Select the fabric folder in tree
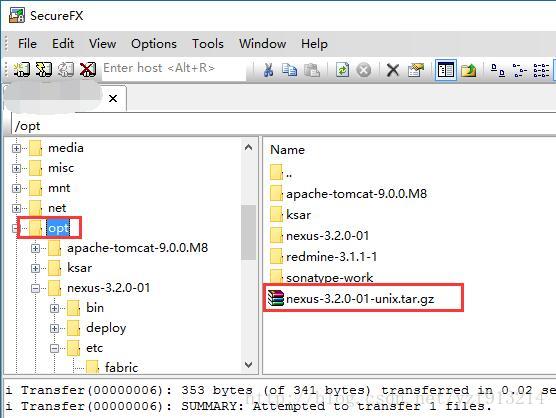This screenshot has width=556, height=418. 121,368
